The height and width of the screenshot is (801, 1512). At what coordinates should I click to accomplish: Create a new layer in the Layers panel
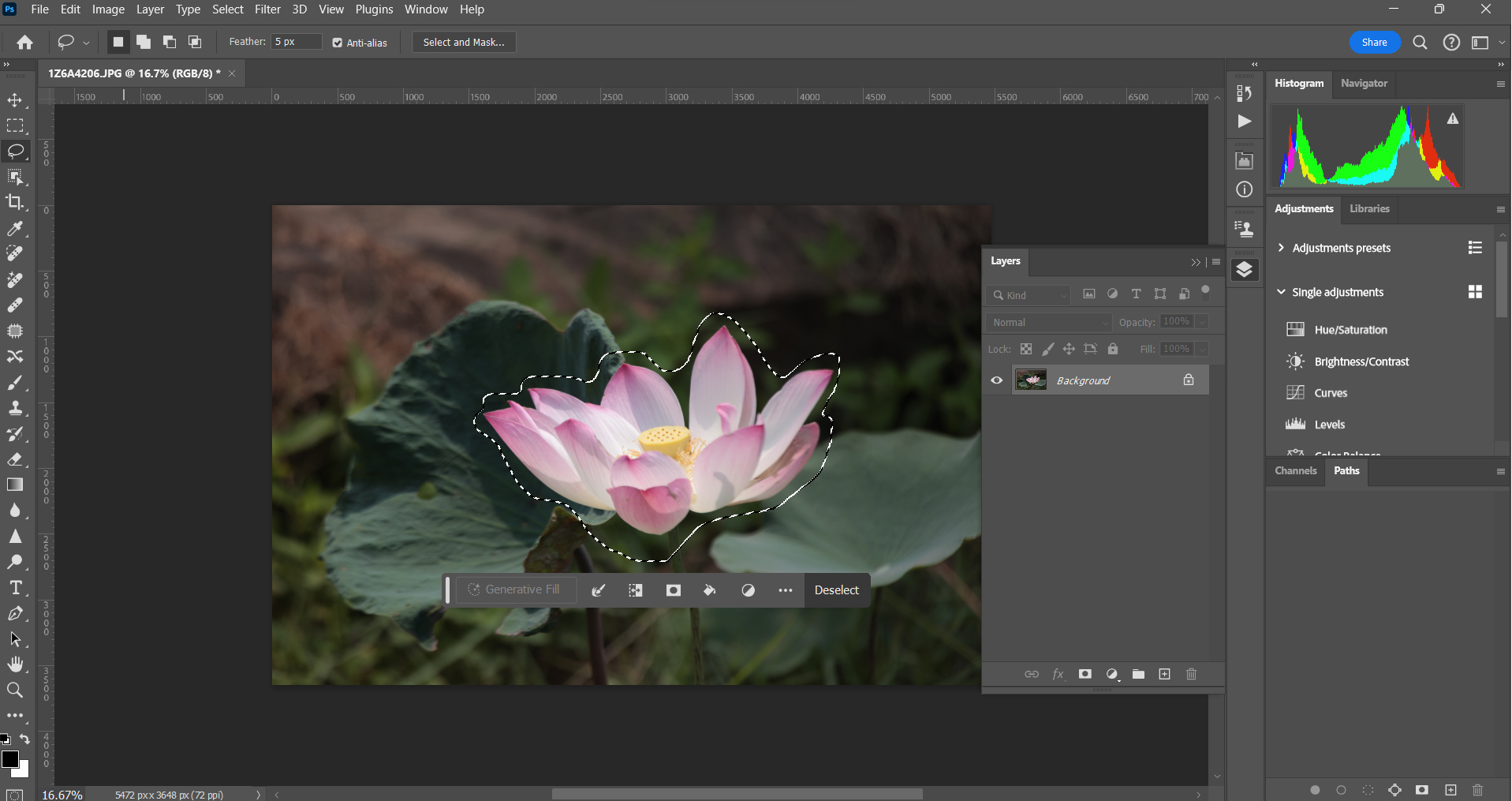(1164, 674)
